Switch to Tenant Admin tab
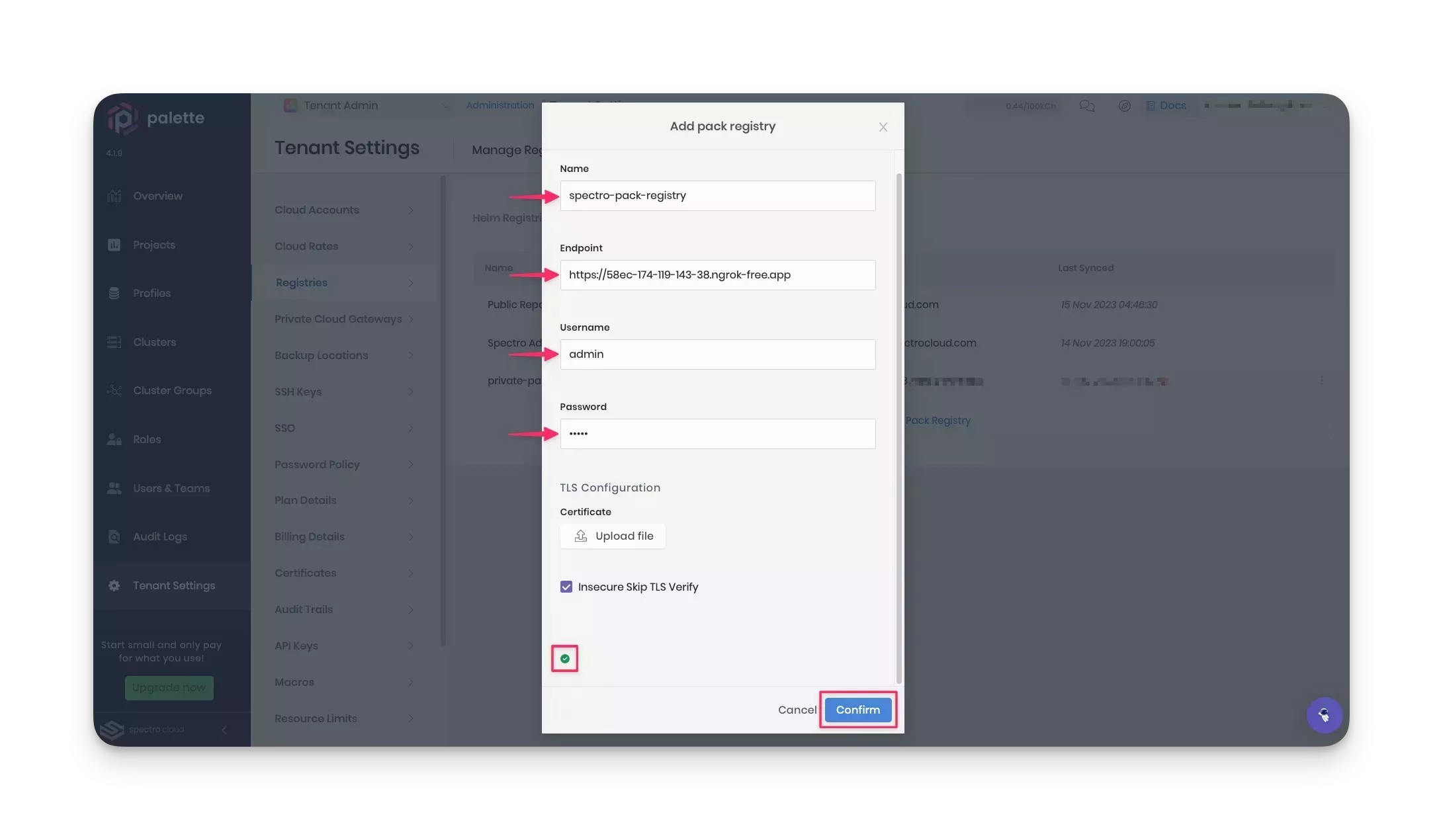Image resolution: width=1443 pixels, height=840 pixels. pos(339,106)
